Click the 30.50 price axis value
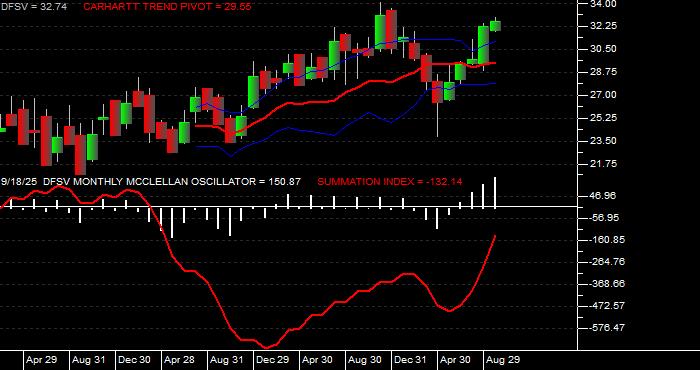The image size is (700, 370). point(603,49)
